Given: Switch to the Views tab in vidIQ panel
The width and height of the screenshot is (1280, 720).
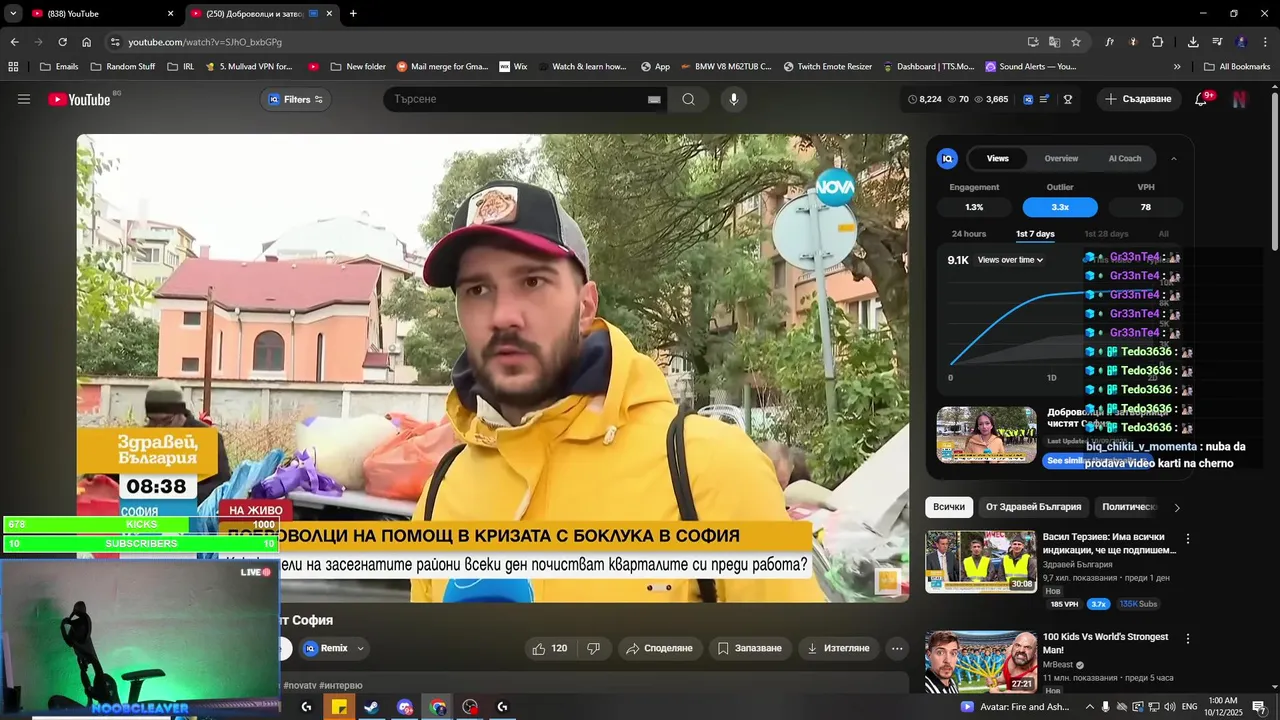Looking at the screenshot, I should 998,158.
